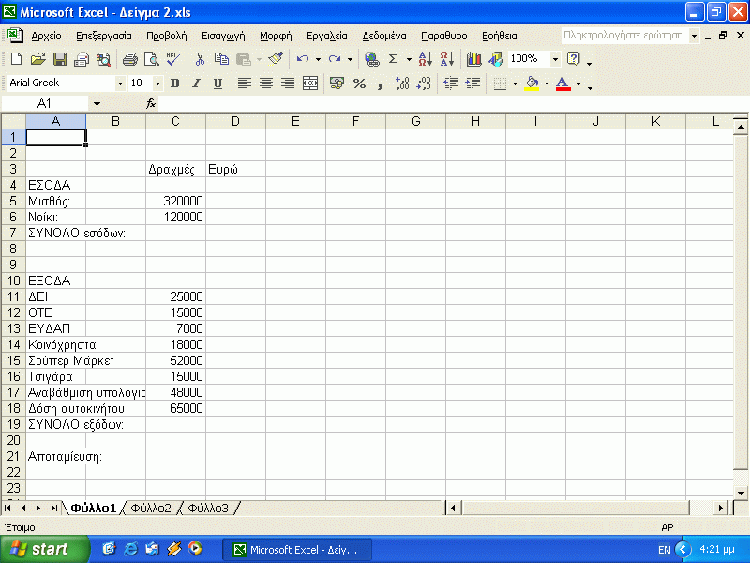Apply Currency style icon
Screen dimensions: 750x563
click(x=337, y=84)
